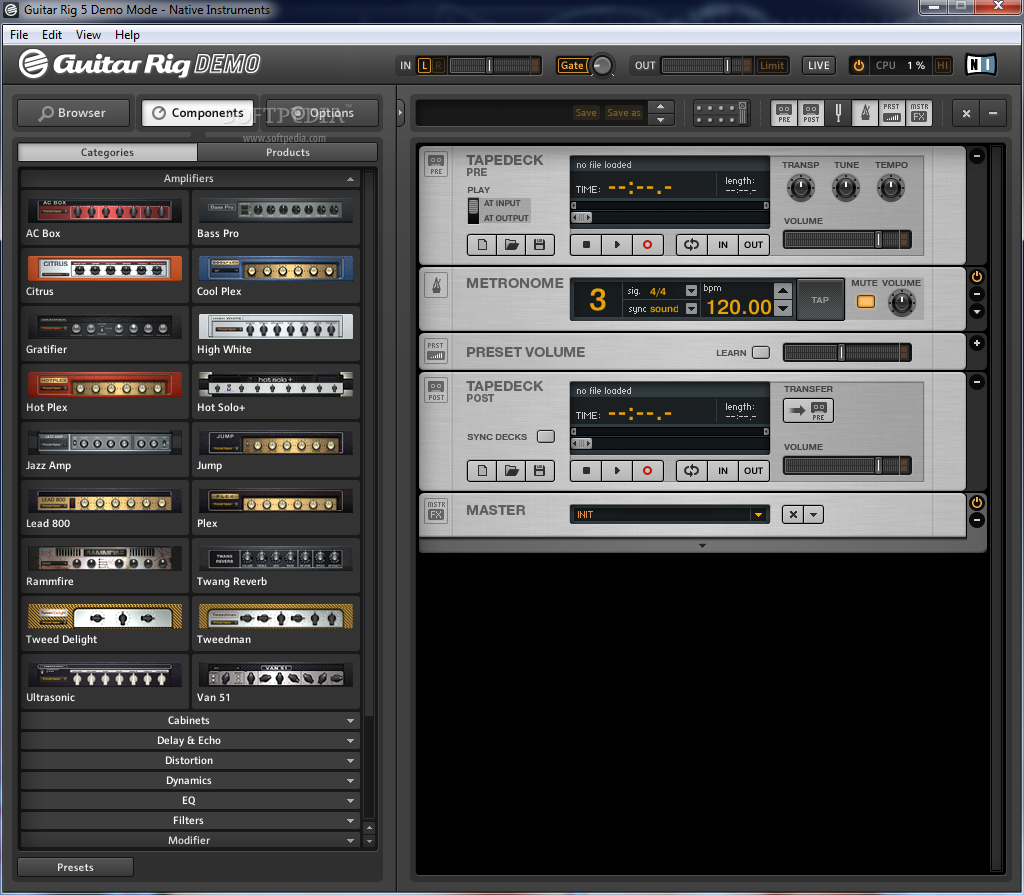Open file in Tapedeck Pre

[511, 245]
